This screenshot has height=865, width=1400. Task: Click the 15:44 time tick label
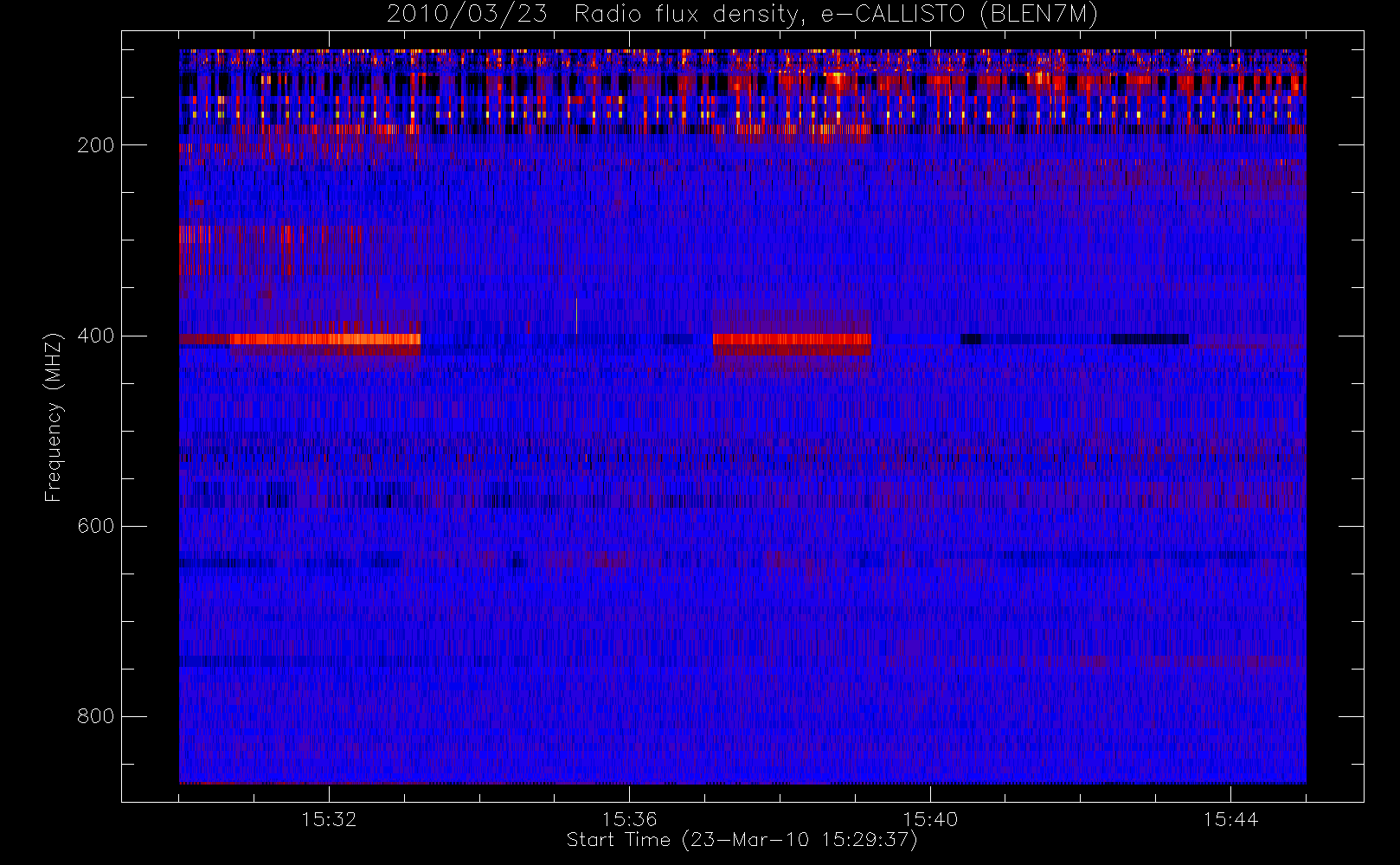1230,819
